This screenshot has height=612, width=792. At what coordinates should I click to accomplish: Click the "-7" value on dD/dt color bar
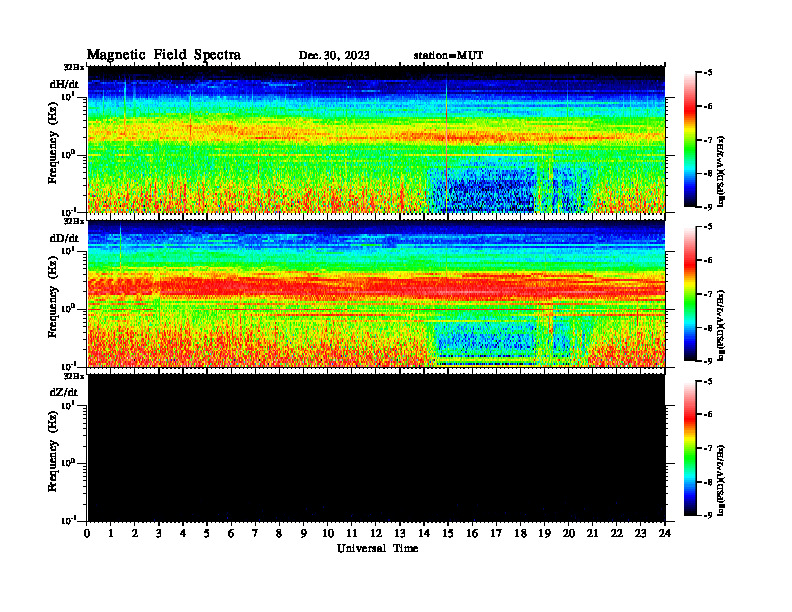tap(708, 294)
